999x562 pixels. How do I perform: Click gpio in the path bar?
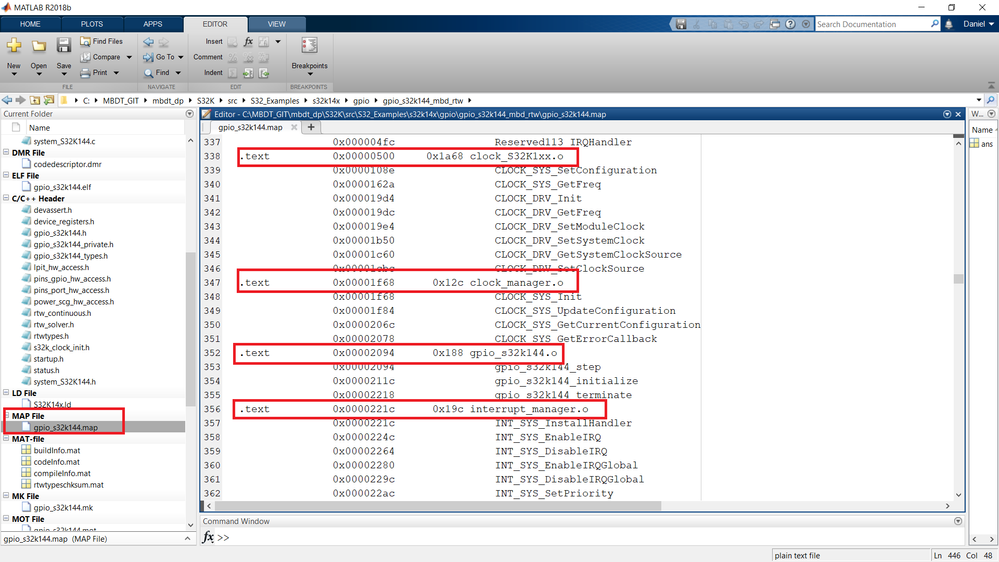(361, 101)
